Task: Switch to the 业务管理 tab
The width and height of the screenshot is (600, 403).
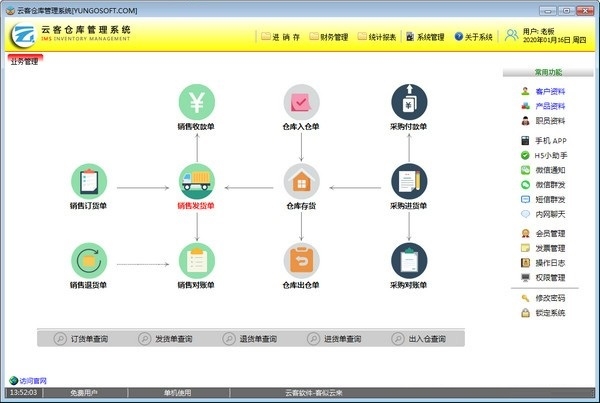Action: pyautogui.click(x=25, y=61)
